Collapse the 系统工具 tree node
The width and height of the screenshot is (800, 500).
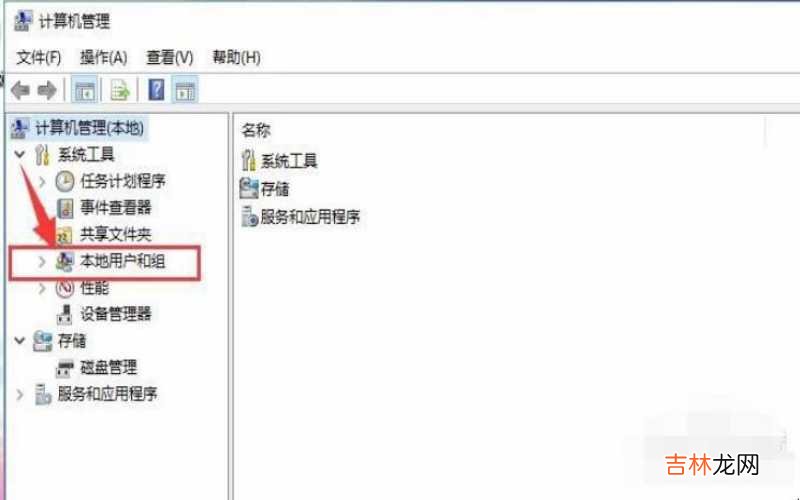(x=20, y=154)
